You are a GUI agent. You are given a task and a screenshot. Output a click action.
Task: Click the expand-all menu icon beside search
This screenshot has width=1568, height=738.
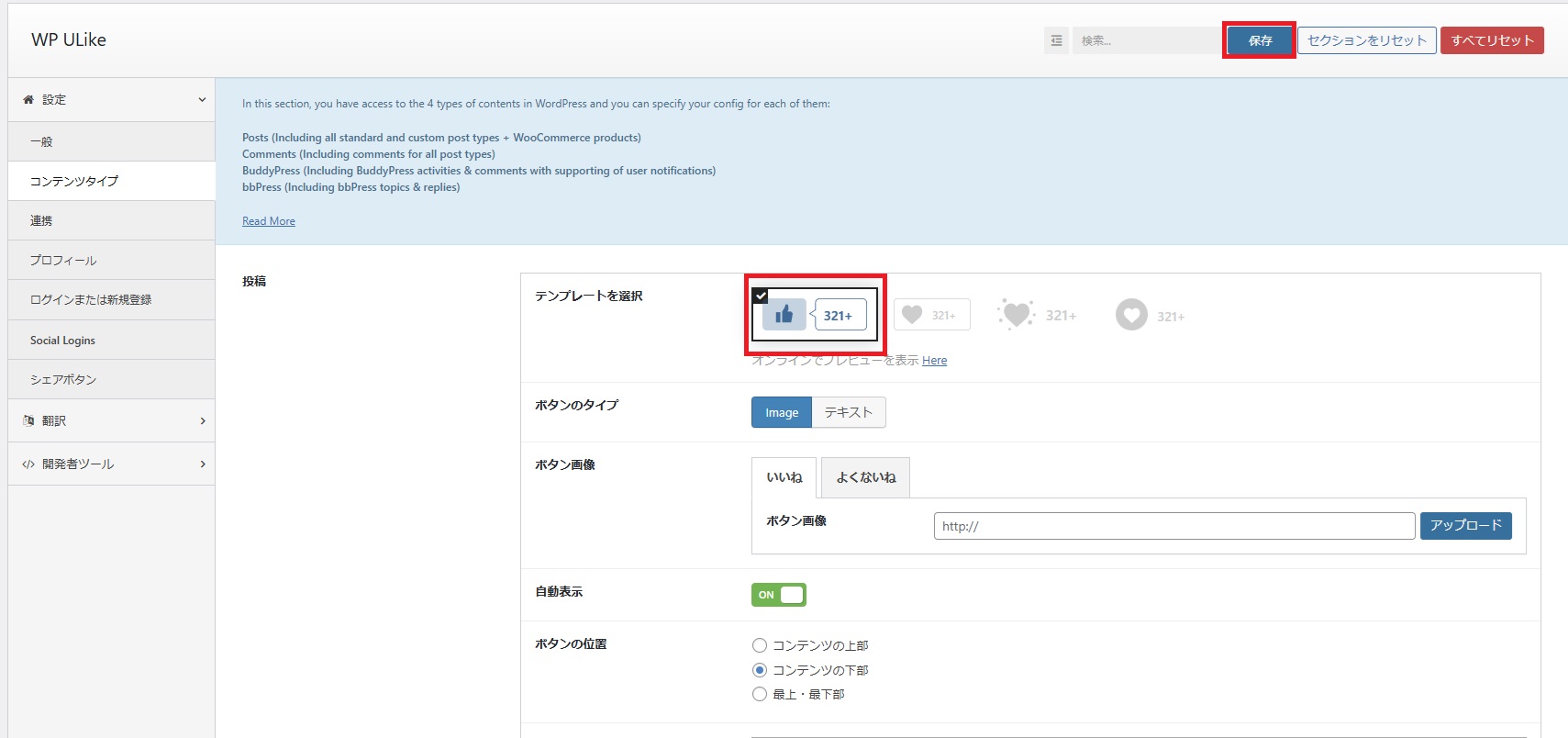[1056, 40]
